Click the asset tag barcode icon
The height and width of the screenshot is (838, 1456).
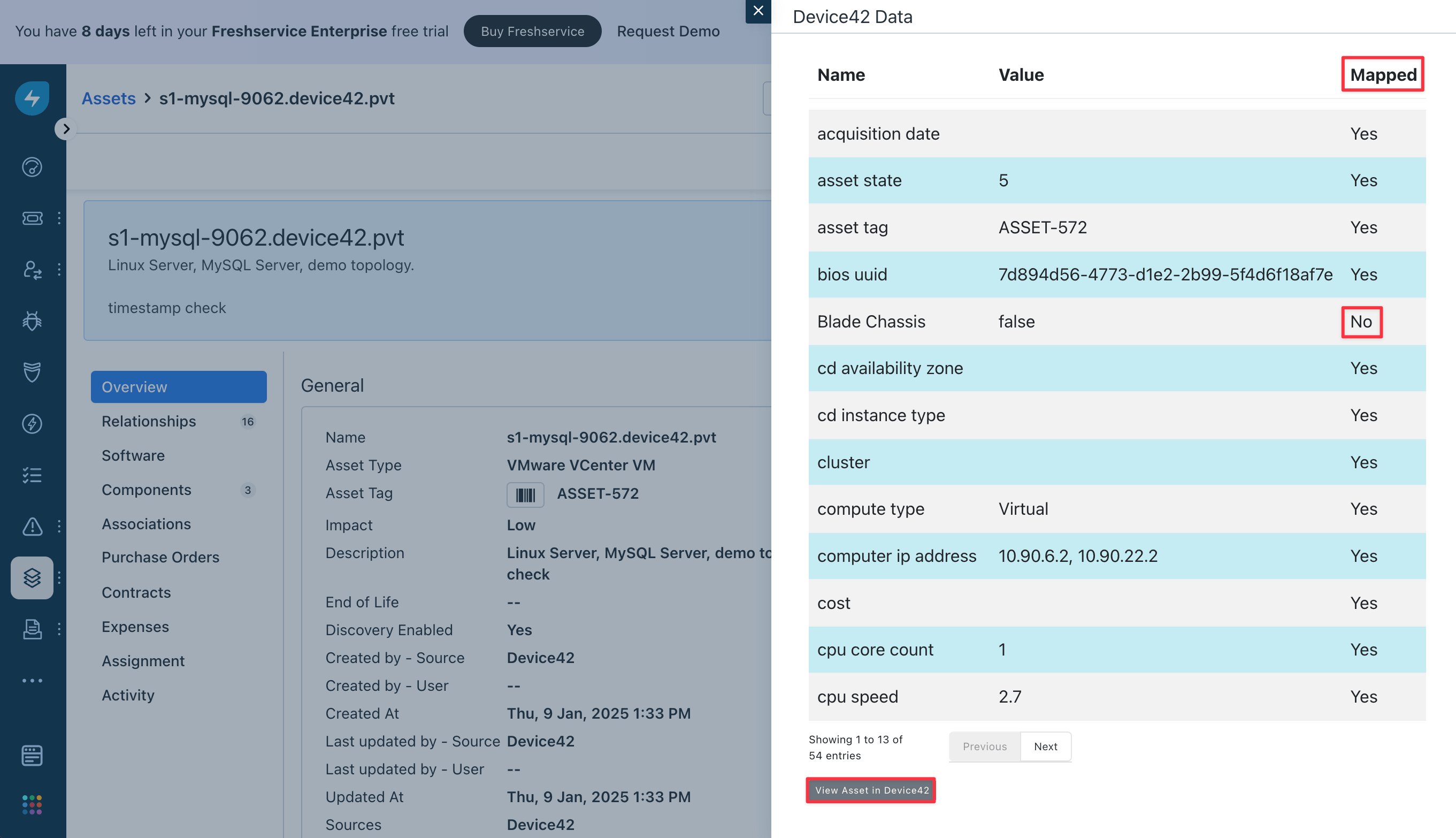click(x=525, y=494)
